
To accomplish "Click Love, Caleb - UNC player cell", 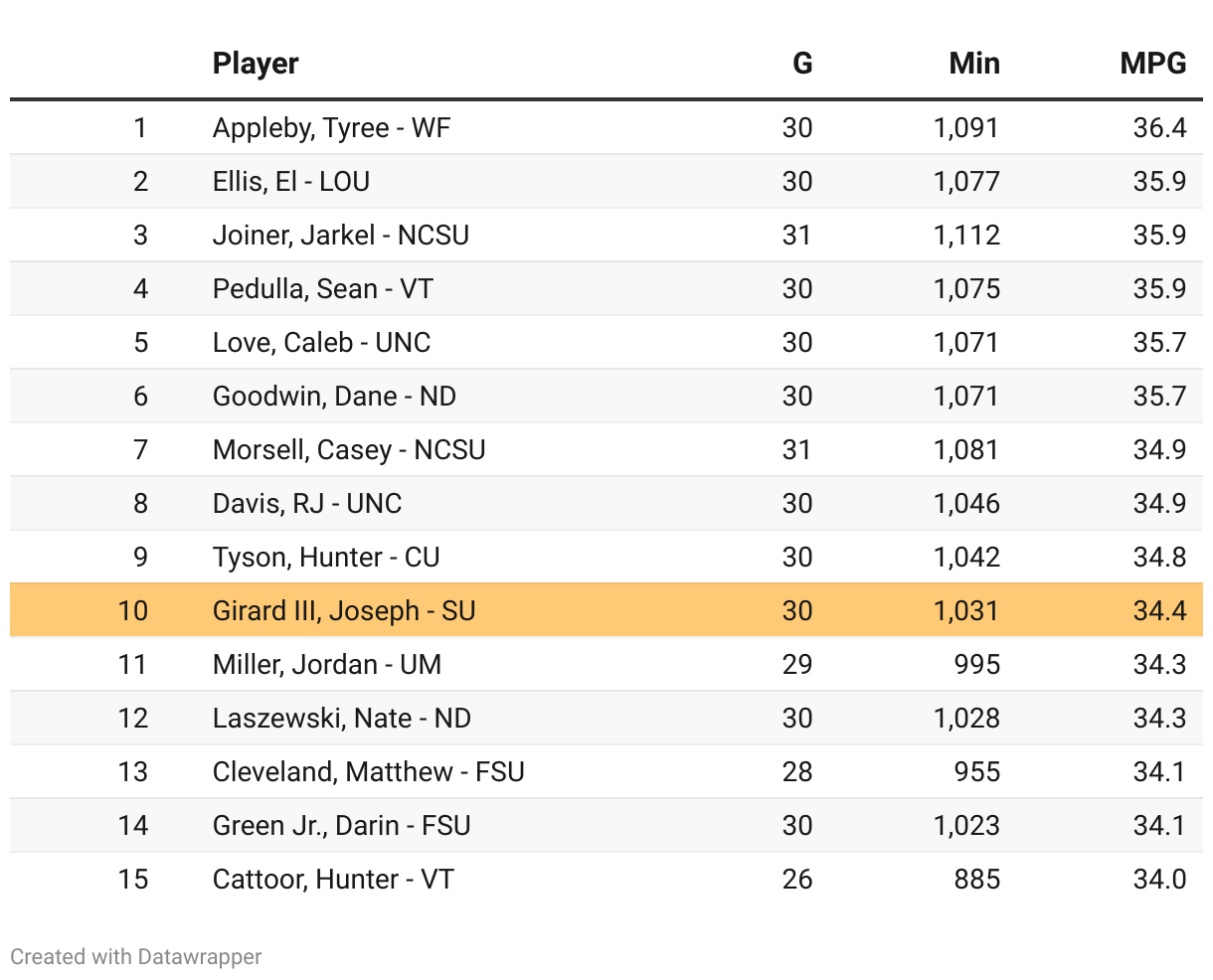I will pyautogui.click(x=321, y=343).
